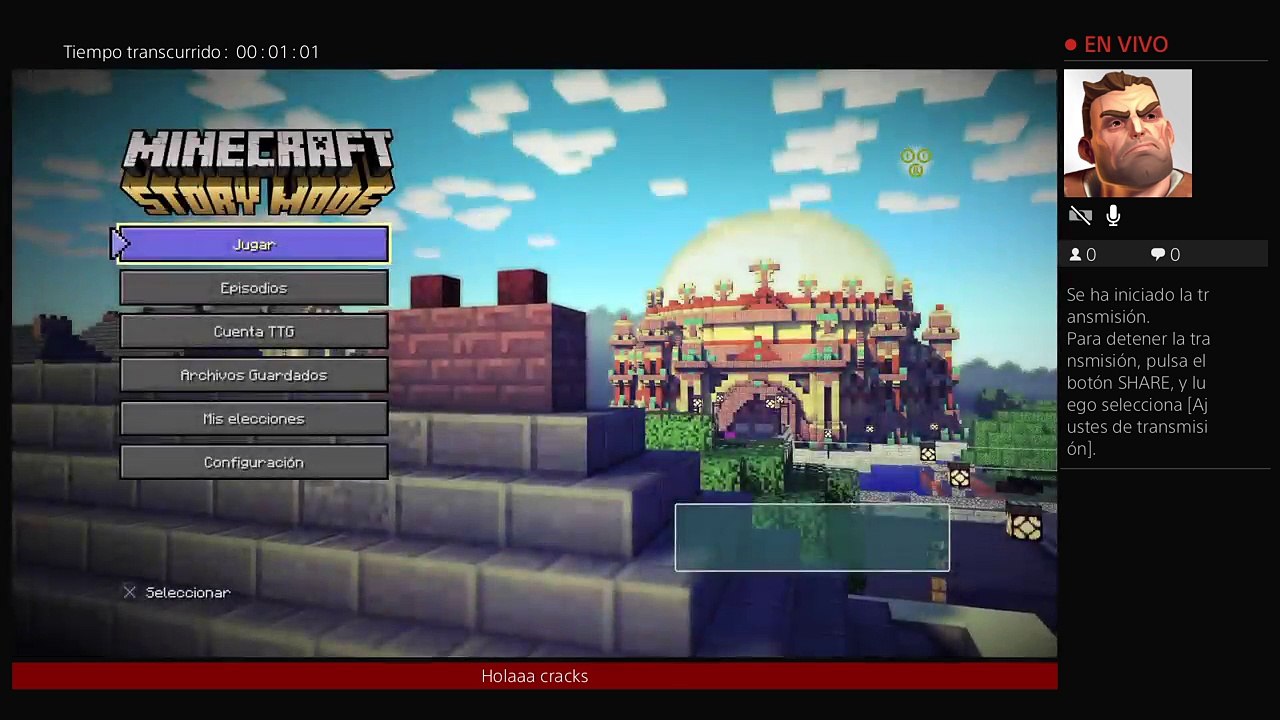
Task: Open the Configuración settings menu
Action: 254,463
